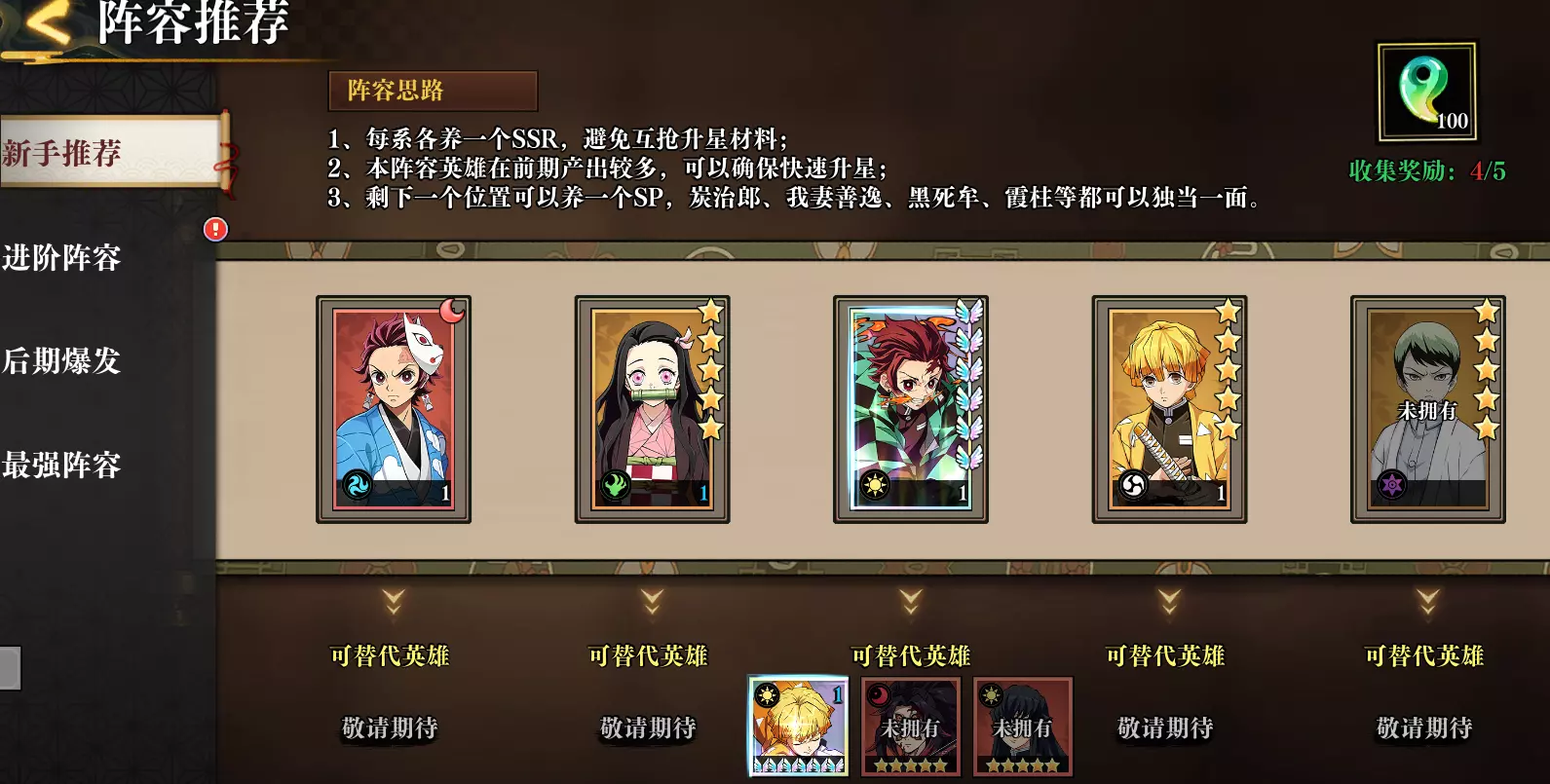Click the water element icon on Tanjiro card
This screenshot has height=784, width=1550.
(x=357, y=485)
